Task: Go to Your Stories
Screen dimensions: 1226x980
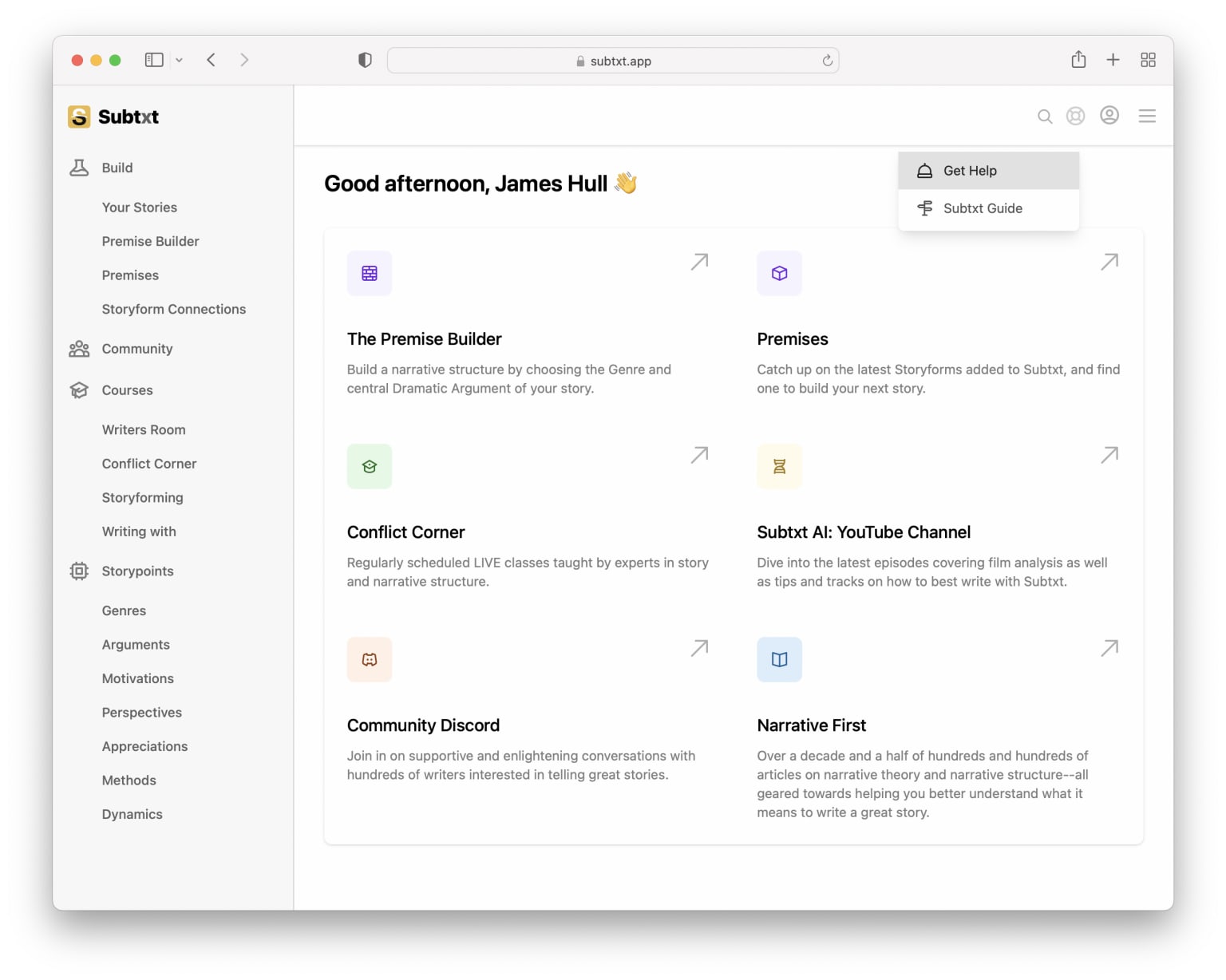Action: click(x=140, y=207)
